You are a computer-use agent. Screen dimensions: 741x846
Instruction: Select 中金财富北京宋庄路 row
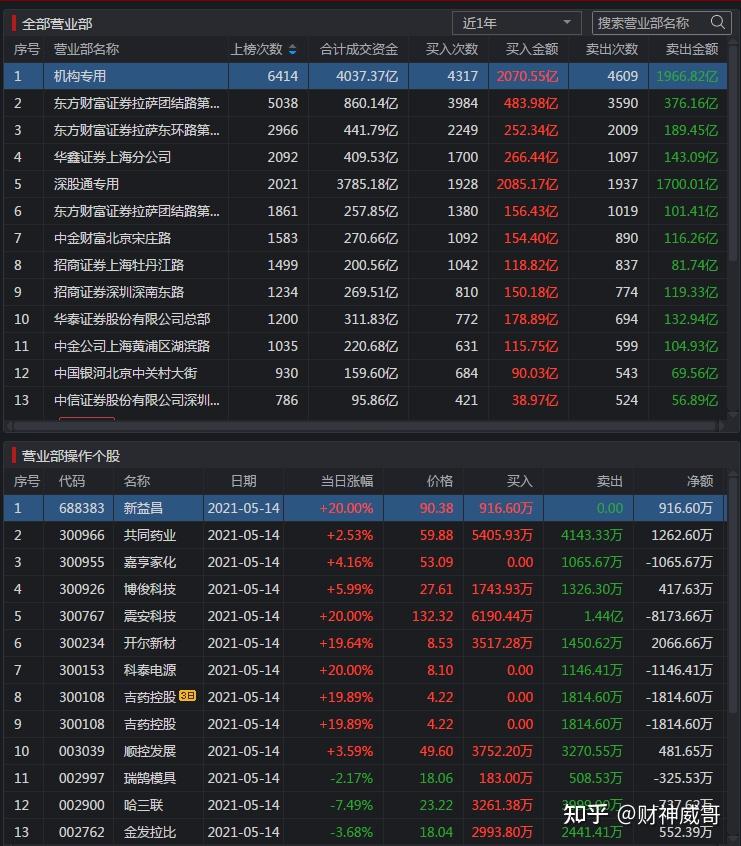tap(365, 238)
